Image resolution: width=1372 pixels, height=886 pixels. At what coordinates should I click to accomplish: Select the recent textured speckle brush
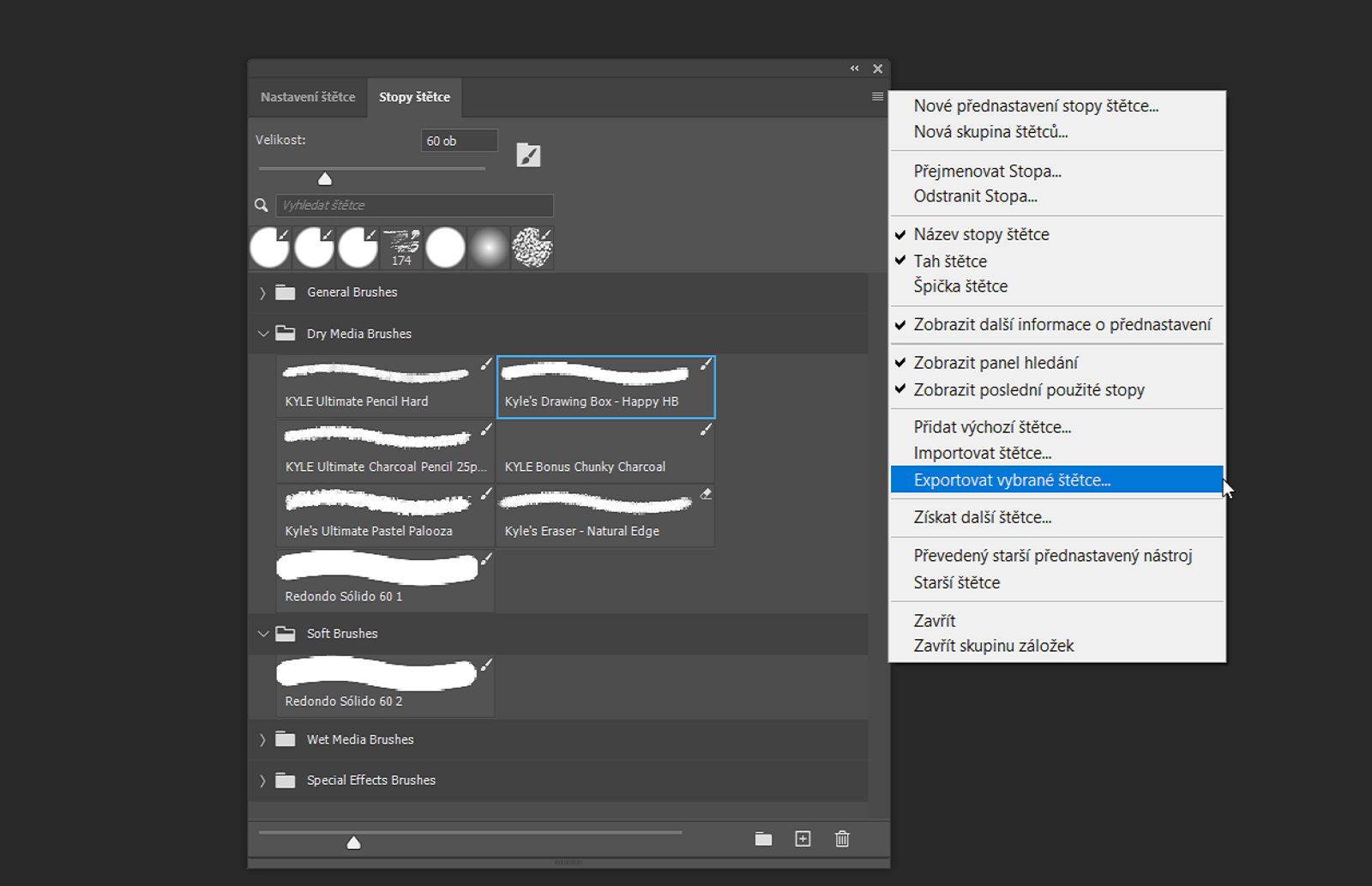click(x=533, y=248)
